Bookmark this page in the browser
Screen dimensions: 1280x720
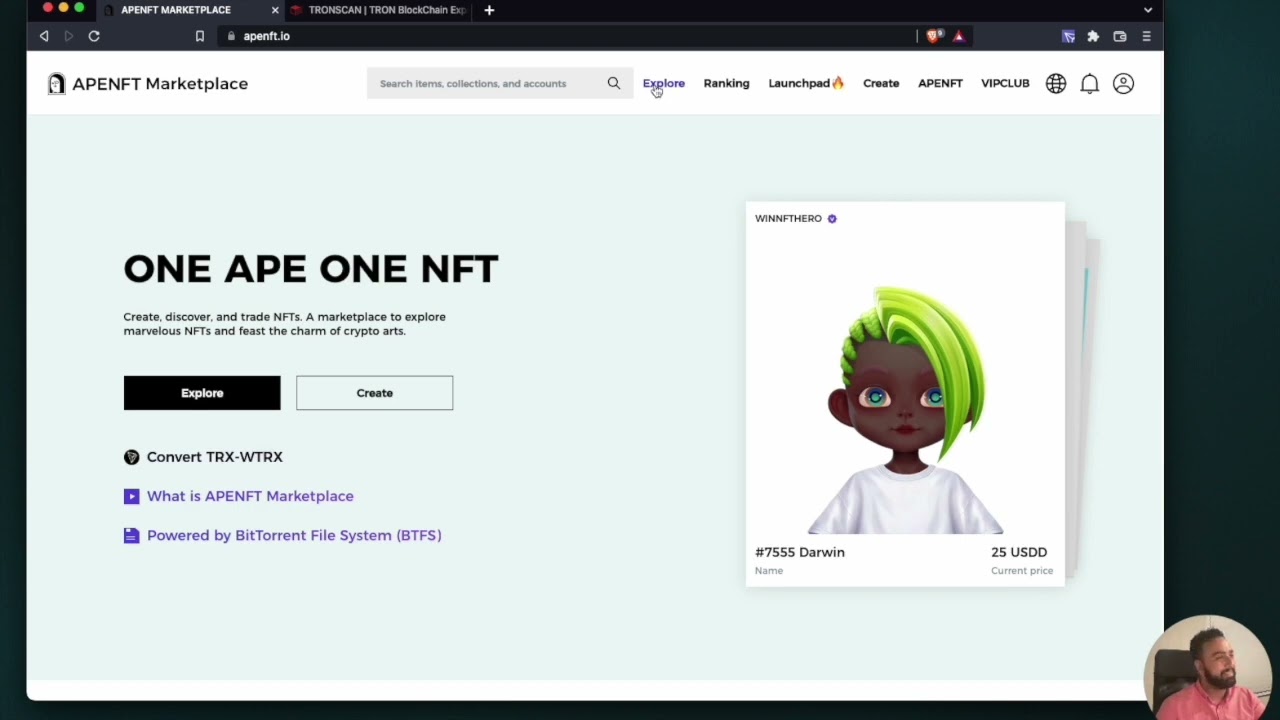pos(200,36)
